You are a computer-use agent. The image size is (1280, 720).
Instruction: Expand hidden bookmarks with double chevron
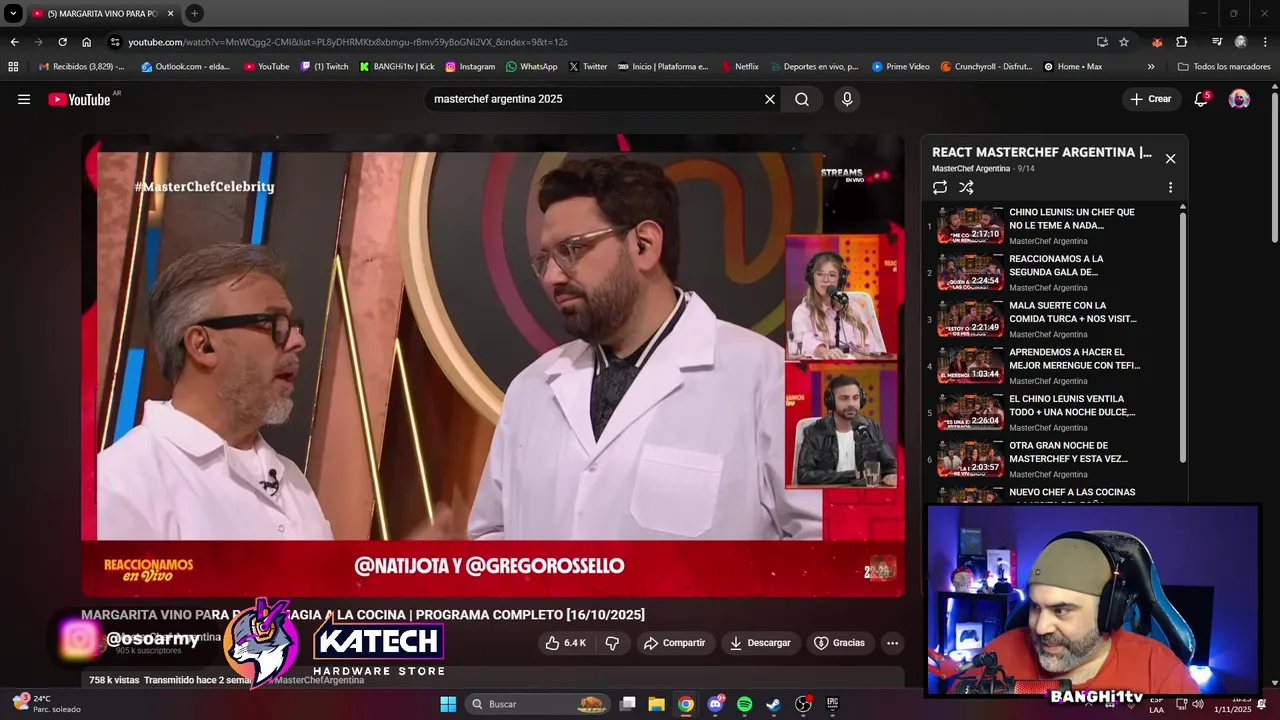(1151, 67)
